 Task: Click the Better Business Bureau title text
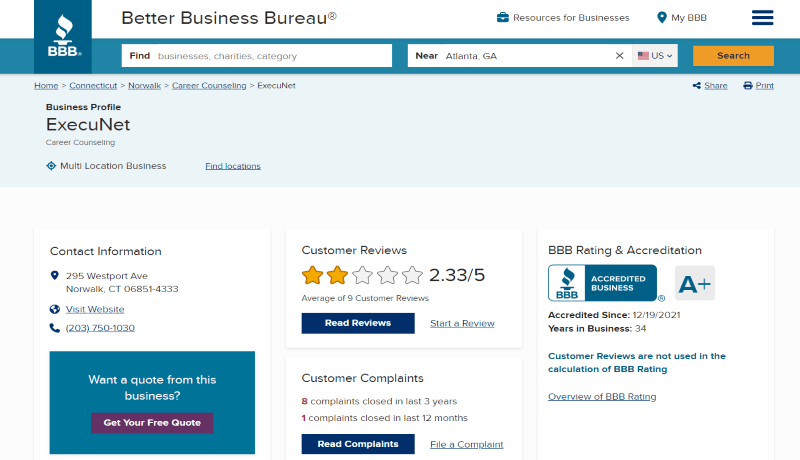tap(229, 18)
